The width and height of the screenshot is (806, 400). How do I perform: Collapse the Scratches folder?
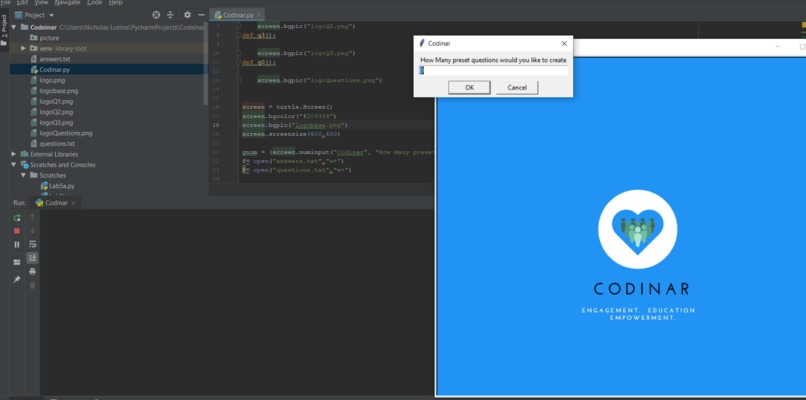click(23, 175)
